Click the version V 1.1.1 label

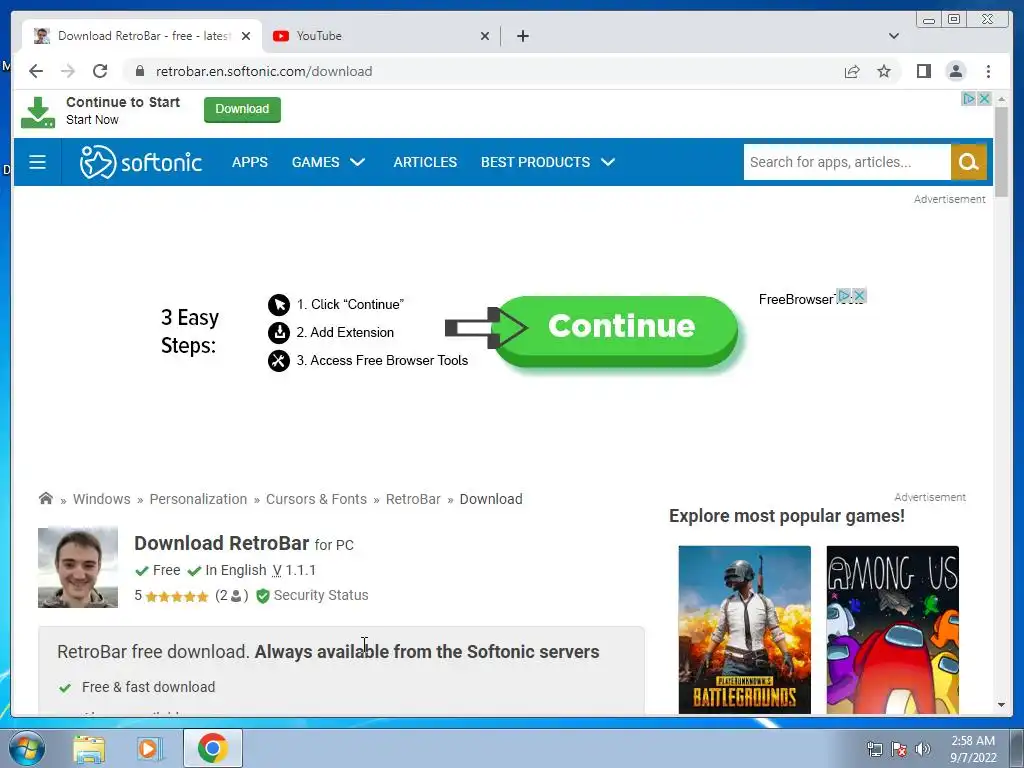[294, 570]
